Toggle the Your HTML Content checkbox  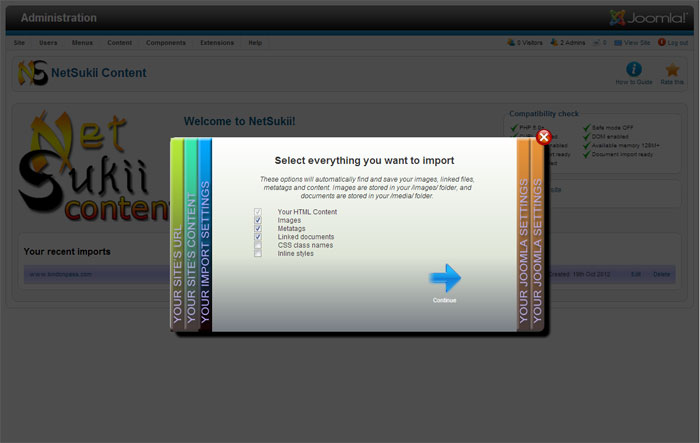point(258,212)
